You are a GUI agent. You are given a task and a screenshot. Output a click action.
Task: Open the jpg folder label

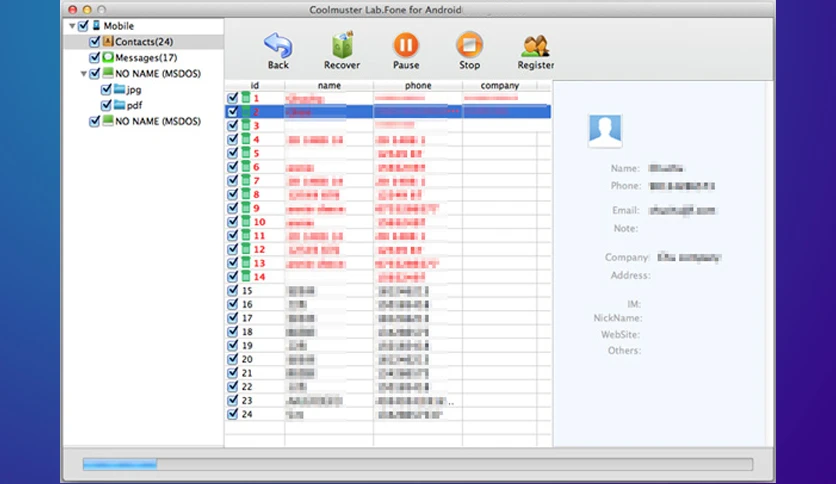[x=134, y=90]
